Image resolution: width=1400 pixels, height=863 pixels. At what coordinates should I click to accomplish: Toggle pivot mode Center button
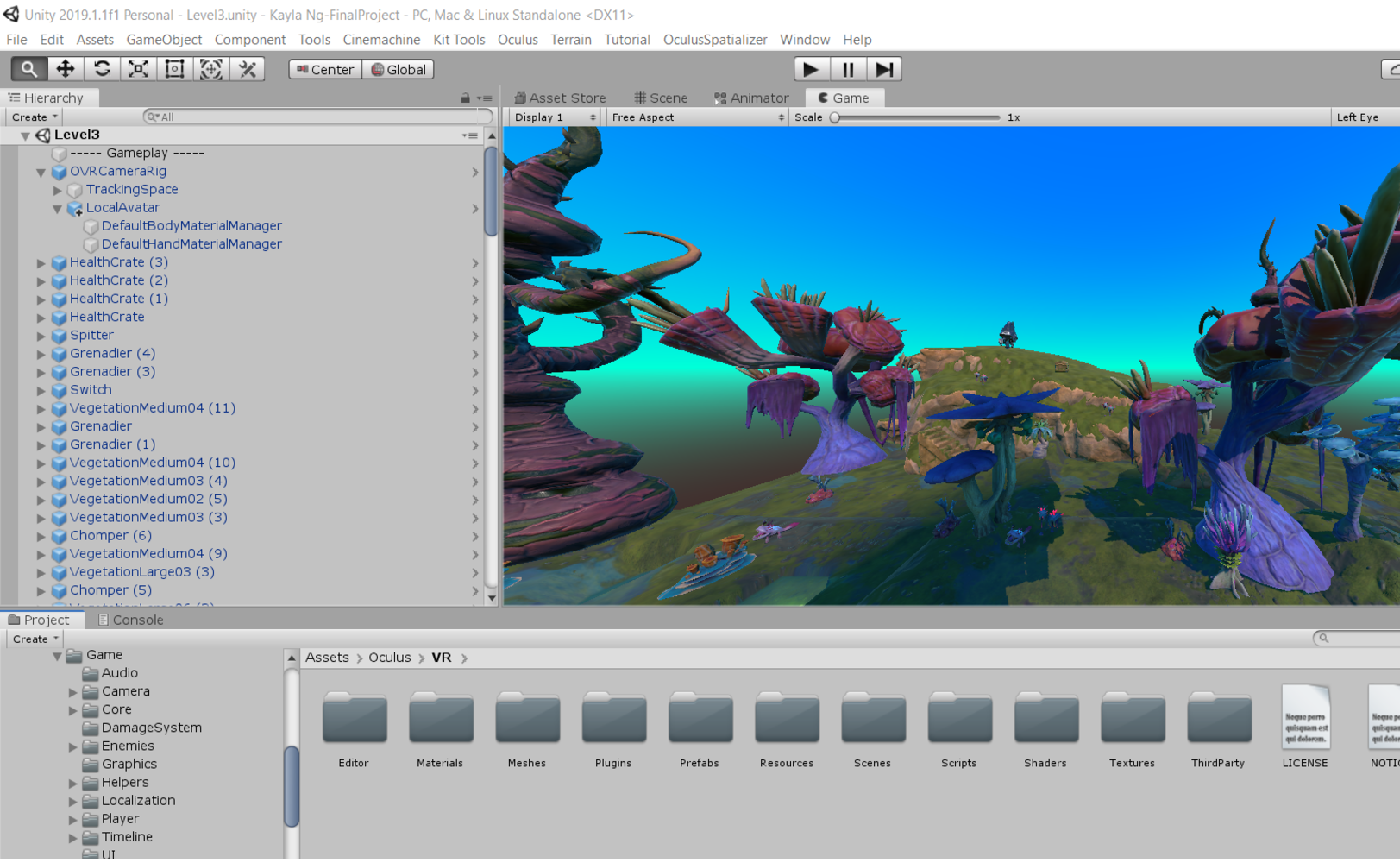(325, 70)
